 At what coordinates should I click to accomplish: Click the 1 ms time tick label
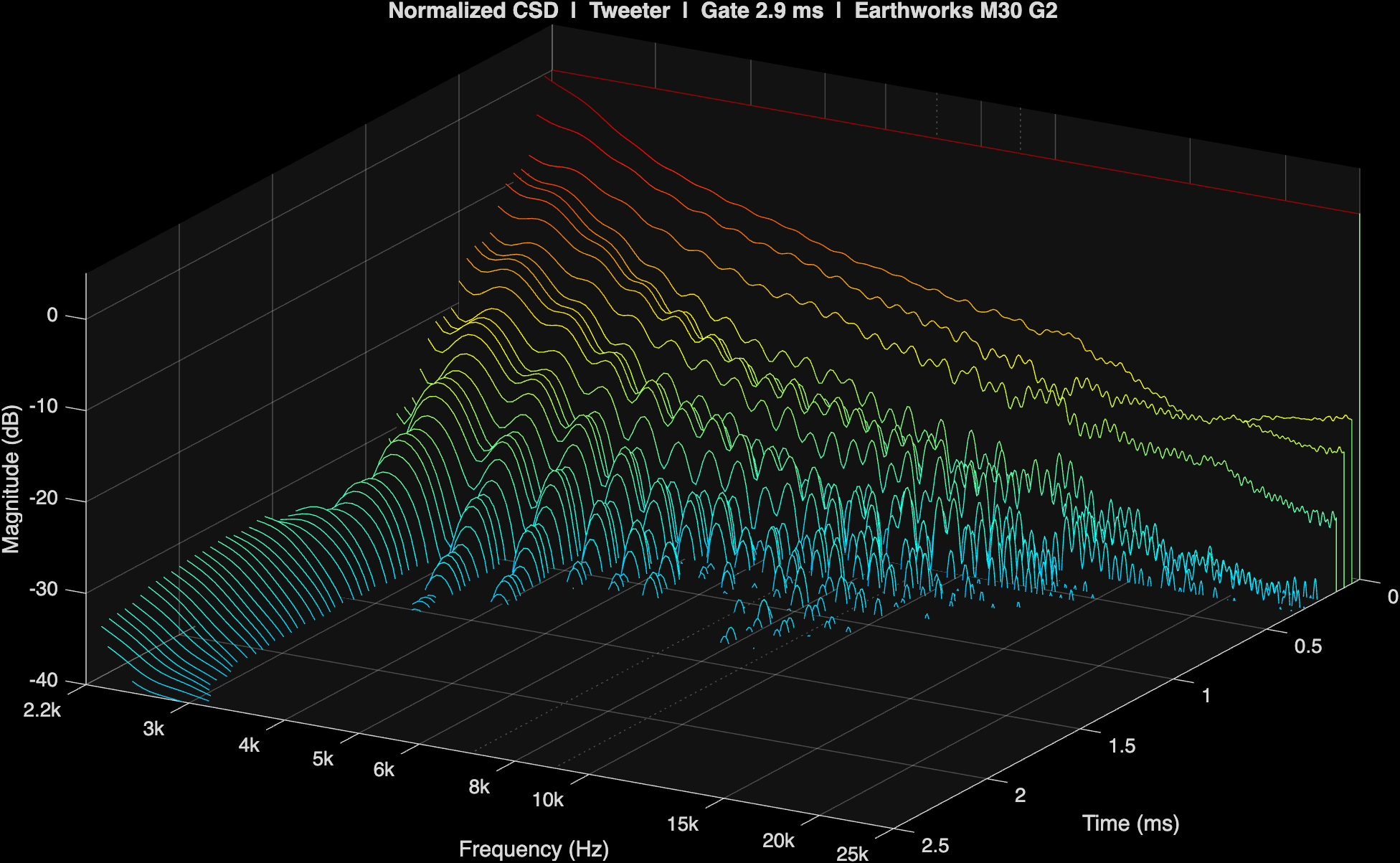(x=1206, y=695)
